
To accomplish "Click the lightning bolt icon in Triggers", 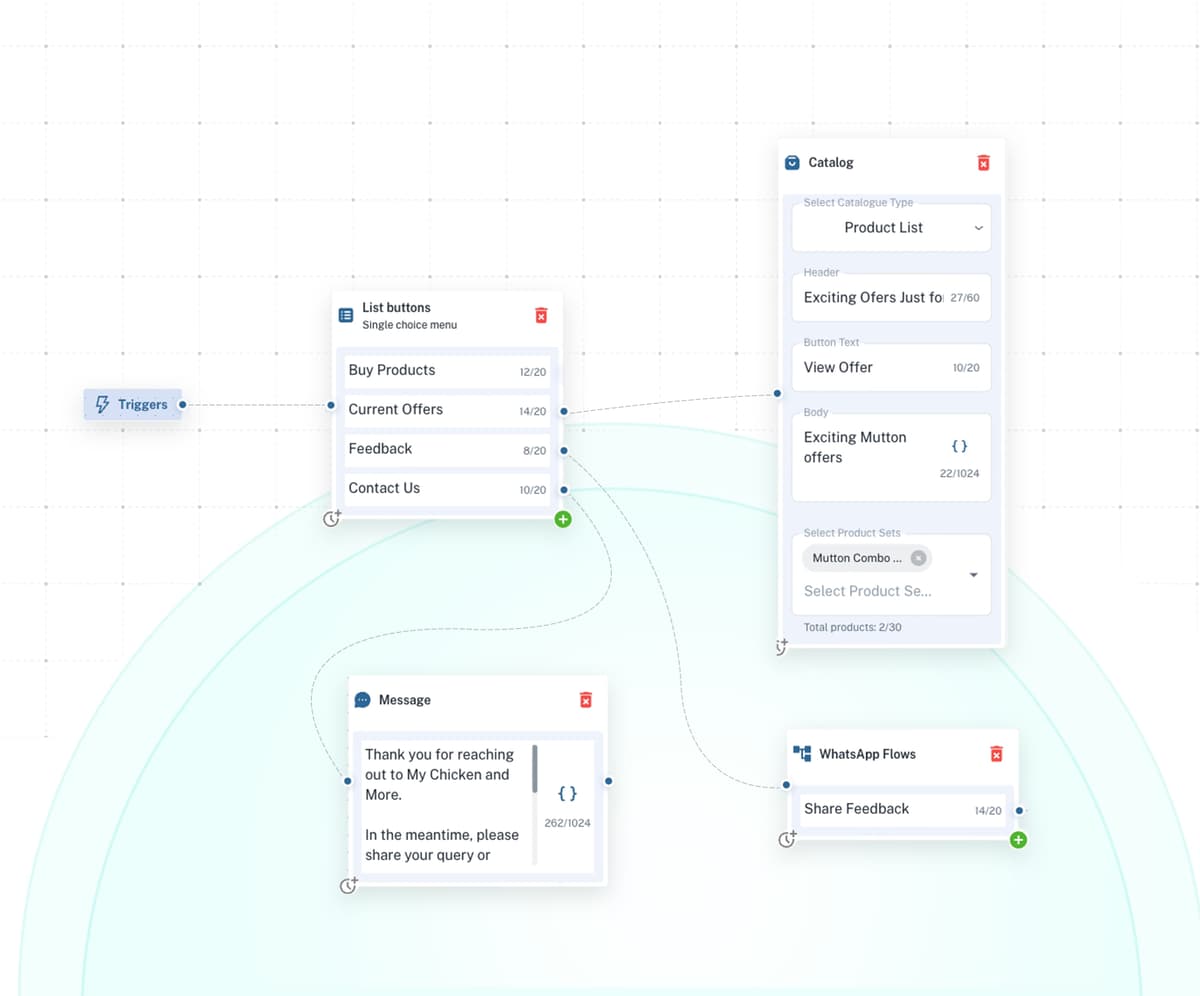I will click(x=102, y=404).
